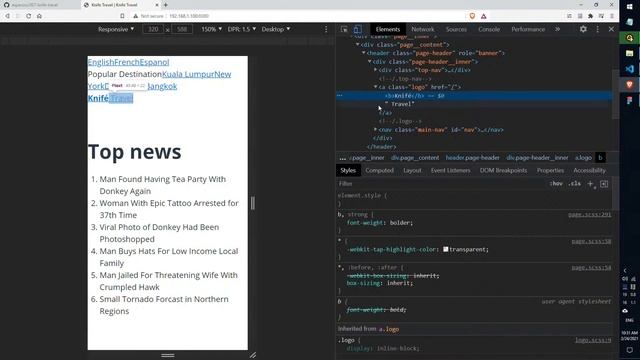Open the Windows notification center icon

[629, 350]
